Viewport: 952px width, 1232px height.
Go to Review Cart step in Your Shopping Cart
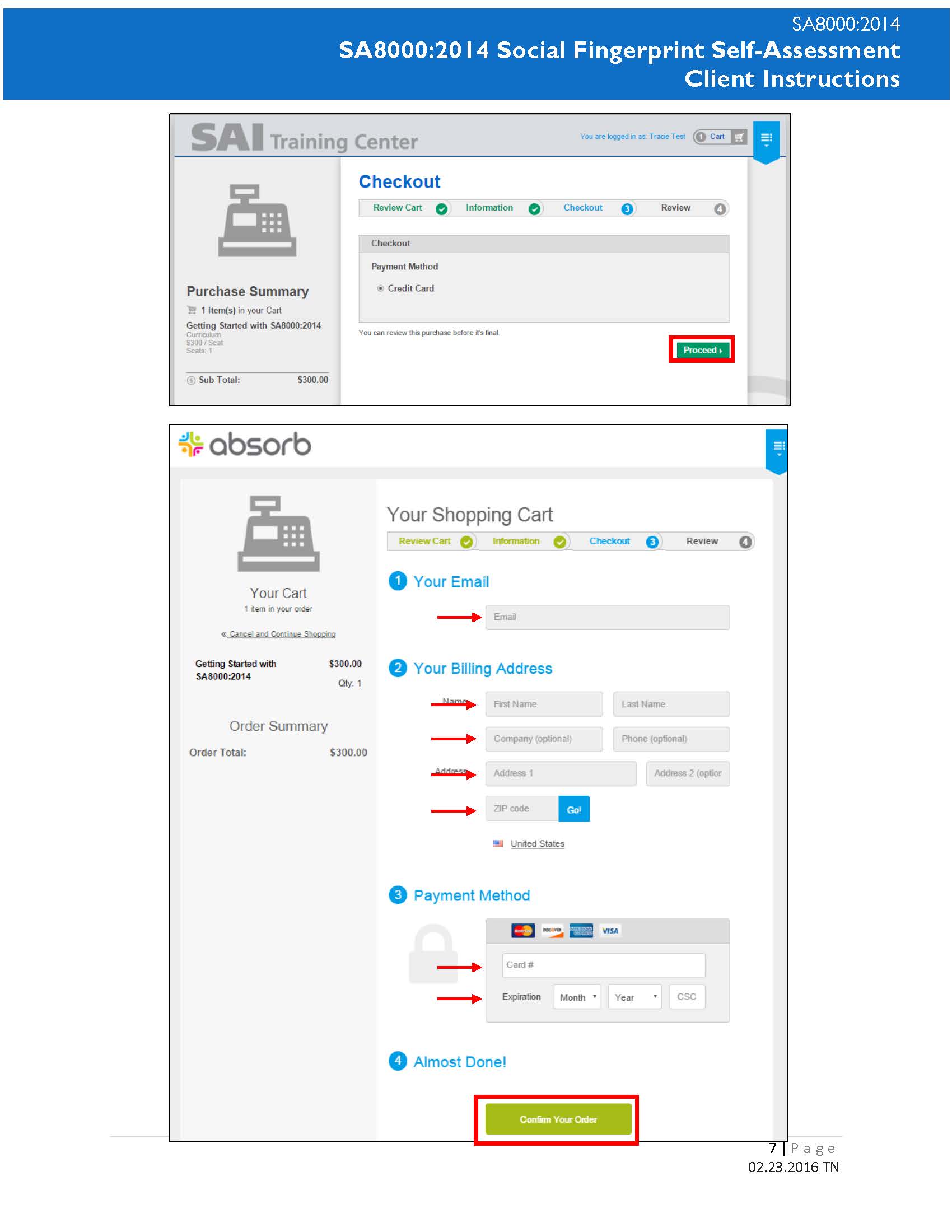point(432,542)
